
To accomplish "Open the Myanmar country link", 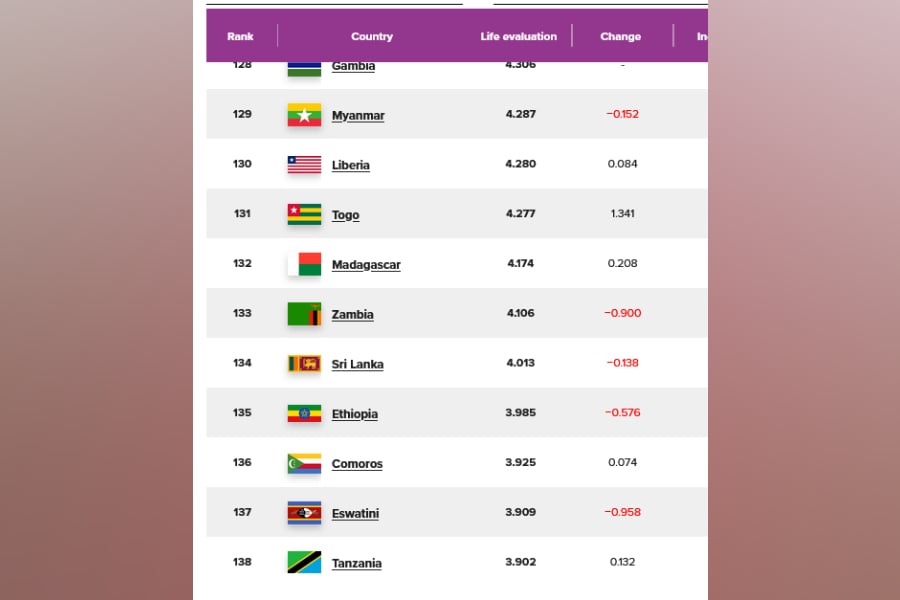I will 358,116.
